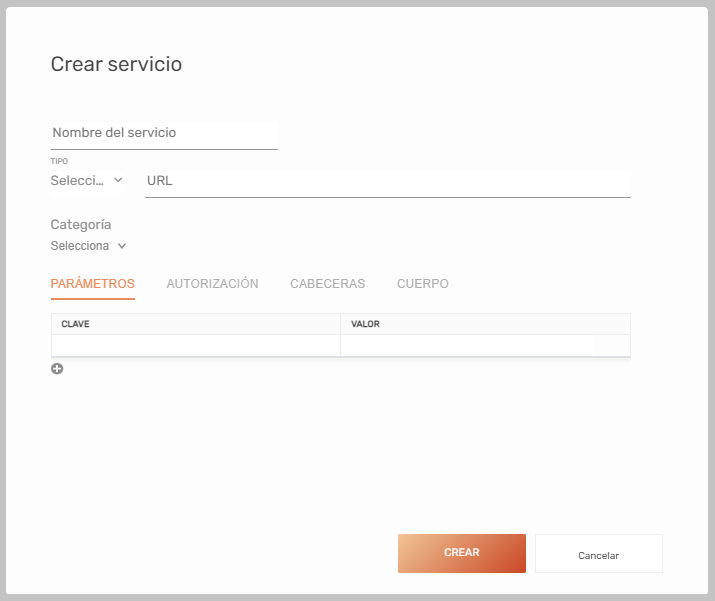Switch to the Parámetros tab
Viewport: 715px width, 601px height.
point(93,284)
